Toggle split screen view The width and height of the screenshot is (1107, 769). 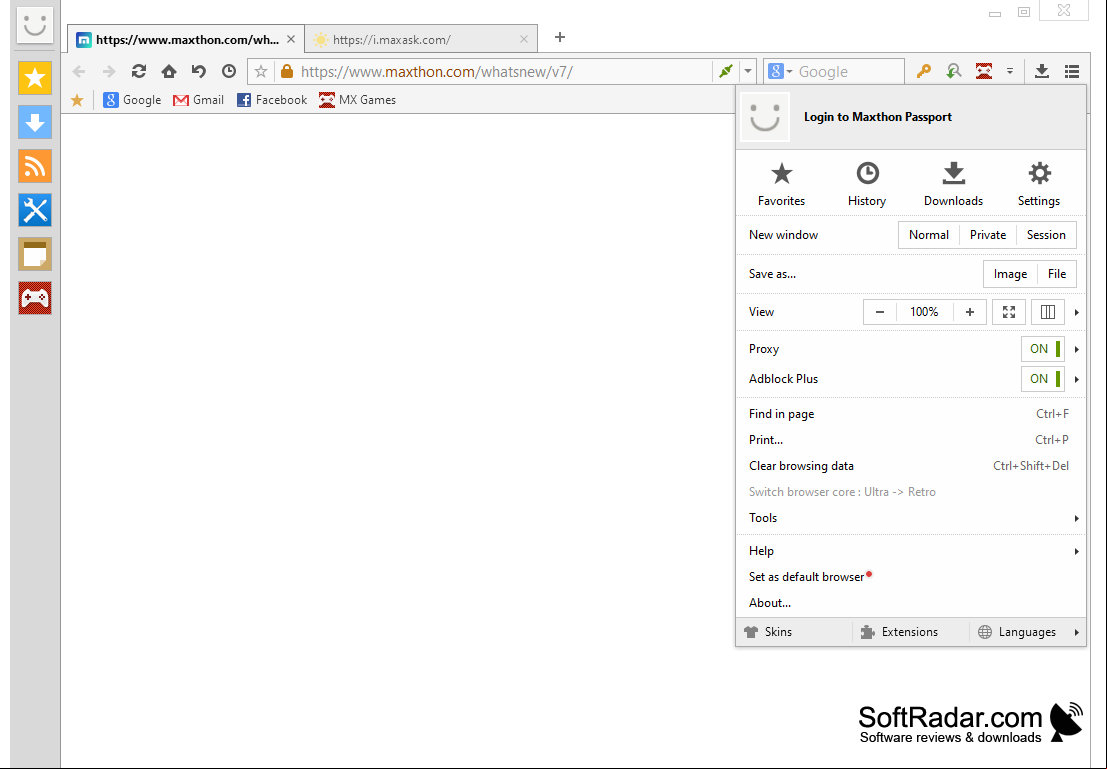coord(1048,312)
